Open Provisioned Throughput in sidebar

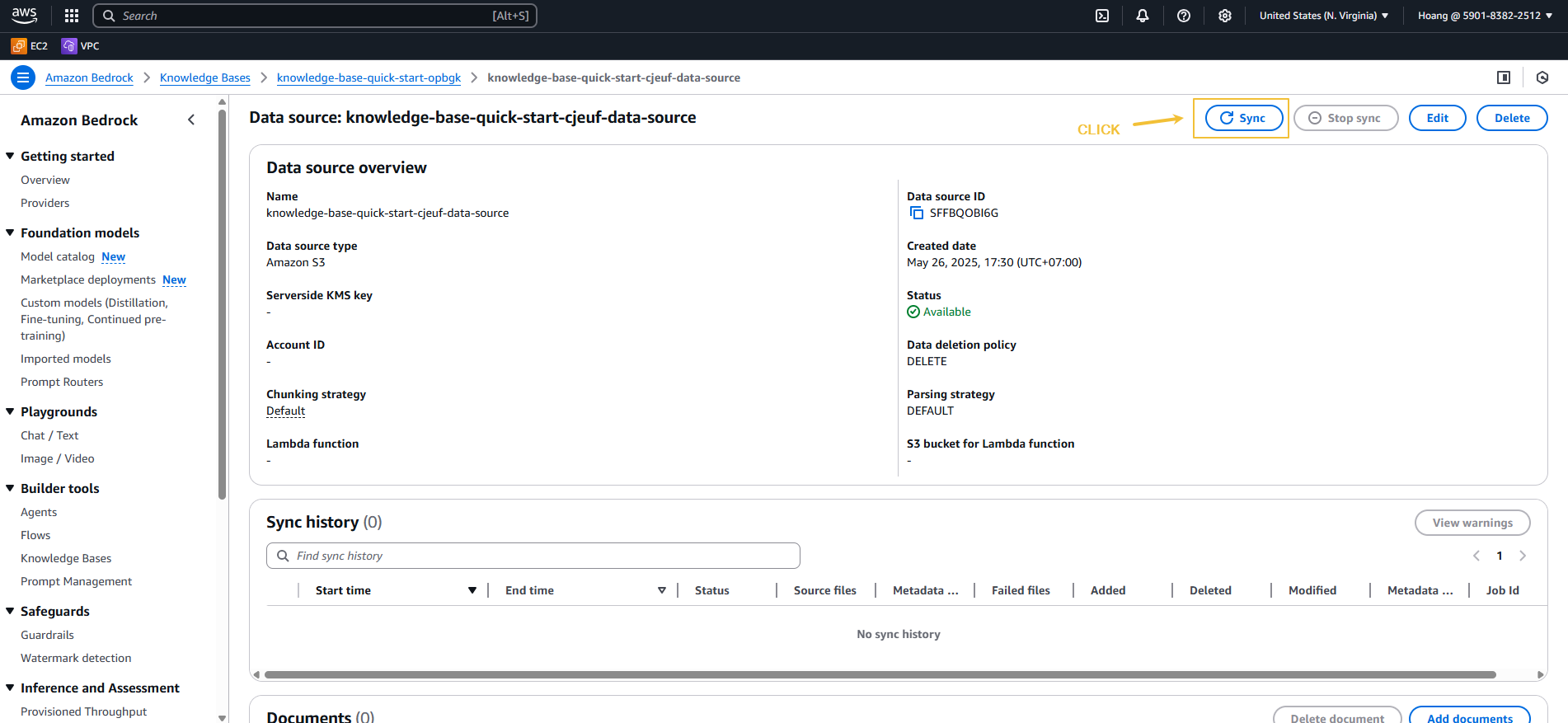pyautogui.click(x=83, y=711)
